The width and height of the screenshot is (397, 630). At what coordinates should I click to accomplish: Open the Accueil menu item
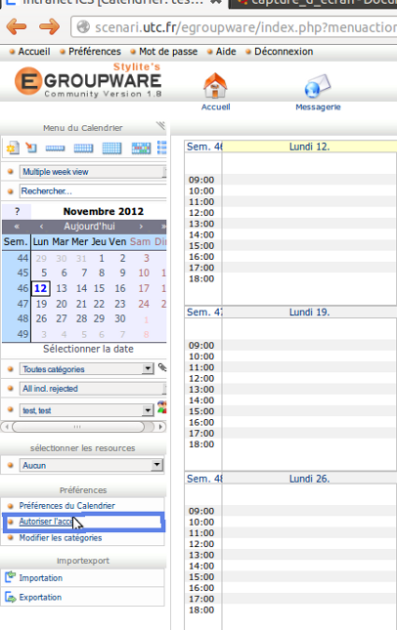[x=34, y=51]
